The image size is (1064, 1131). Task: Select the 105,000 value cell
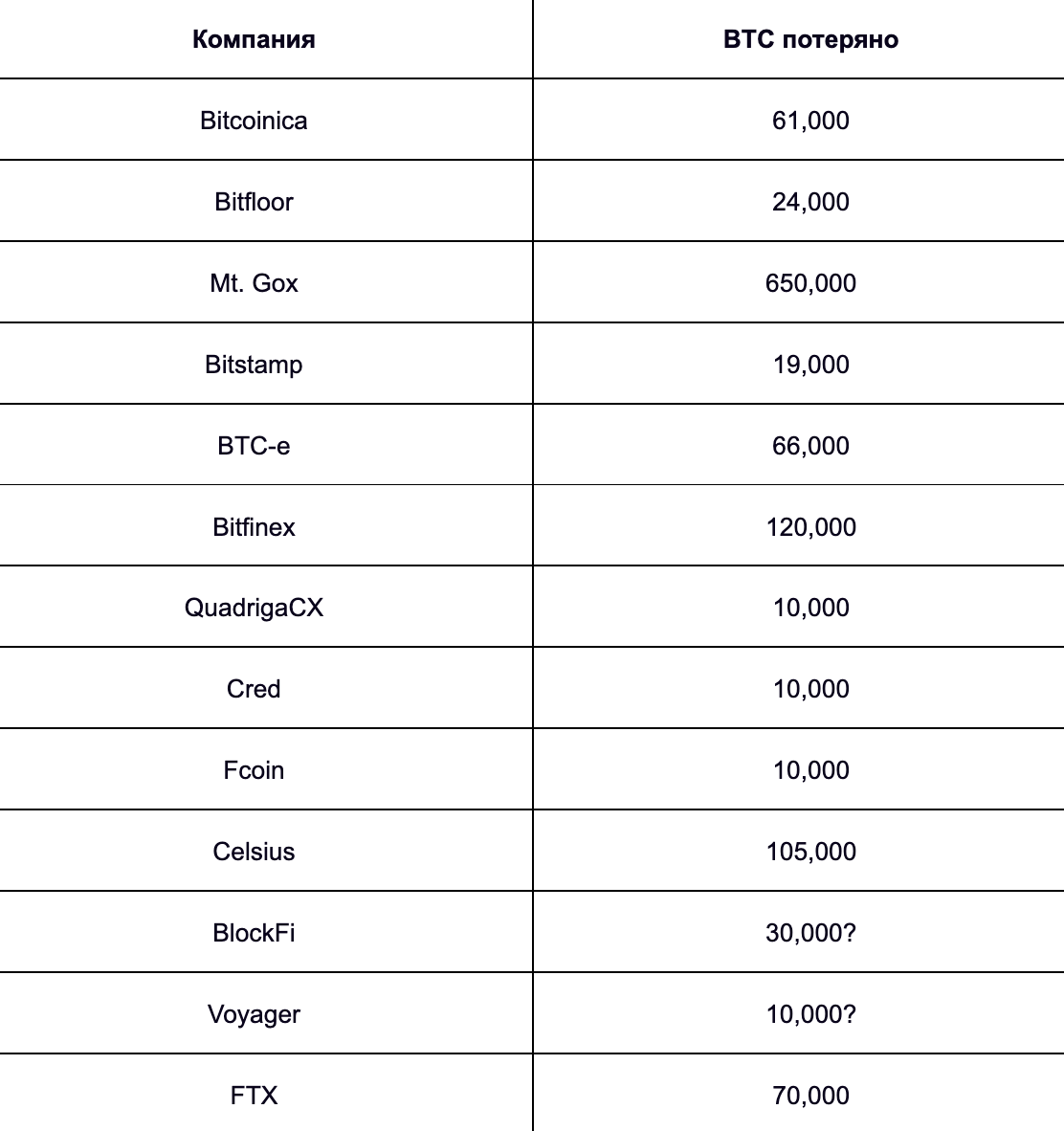coord(810,852)
